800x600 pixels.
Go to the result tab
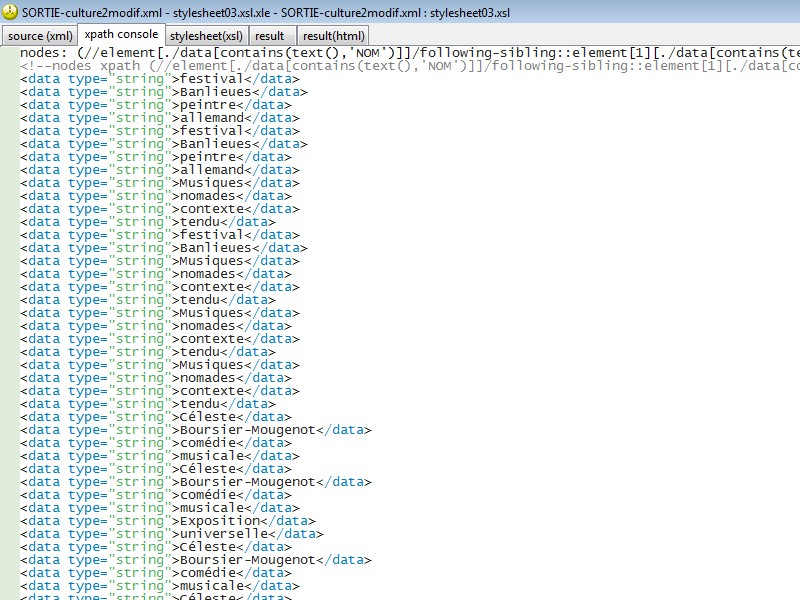[269, 35]
